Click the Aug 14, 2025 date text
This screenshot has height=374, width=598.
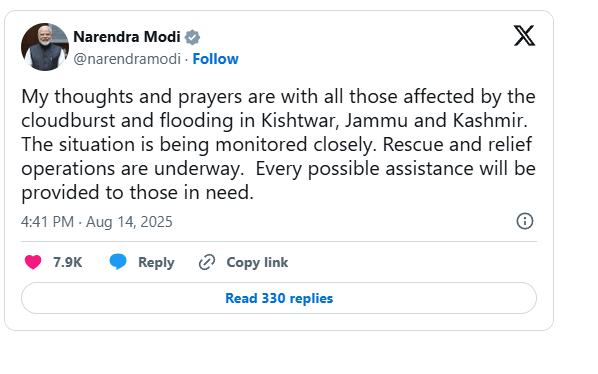click(x=129, y=222)
